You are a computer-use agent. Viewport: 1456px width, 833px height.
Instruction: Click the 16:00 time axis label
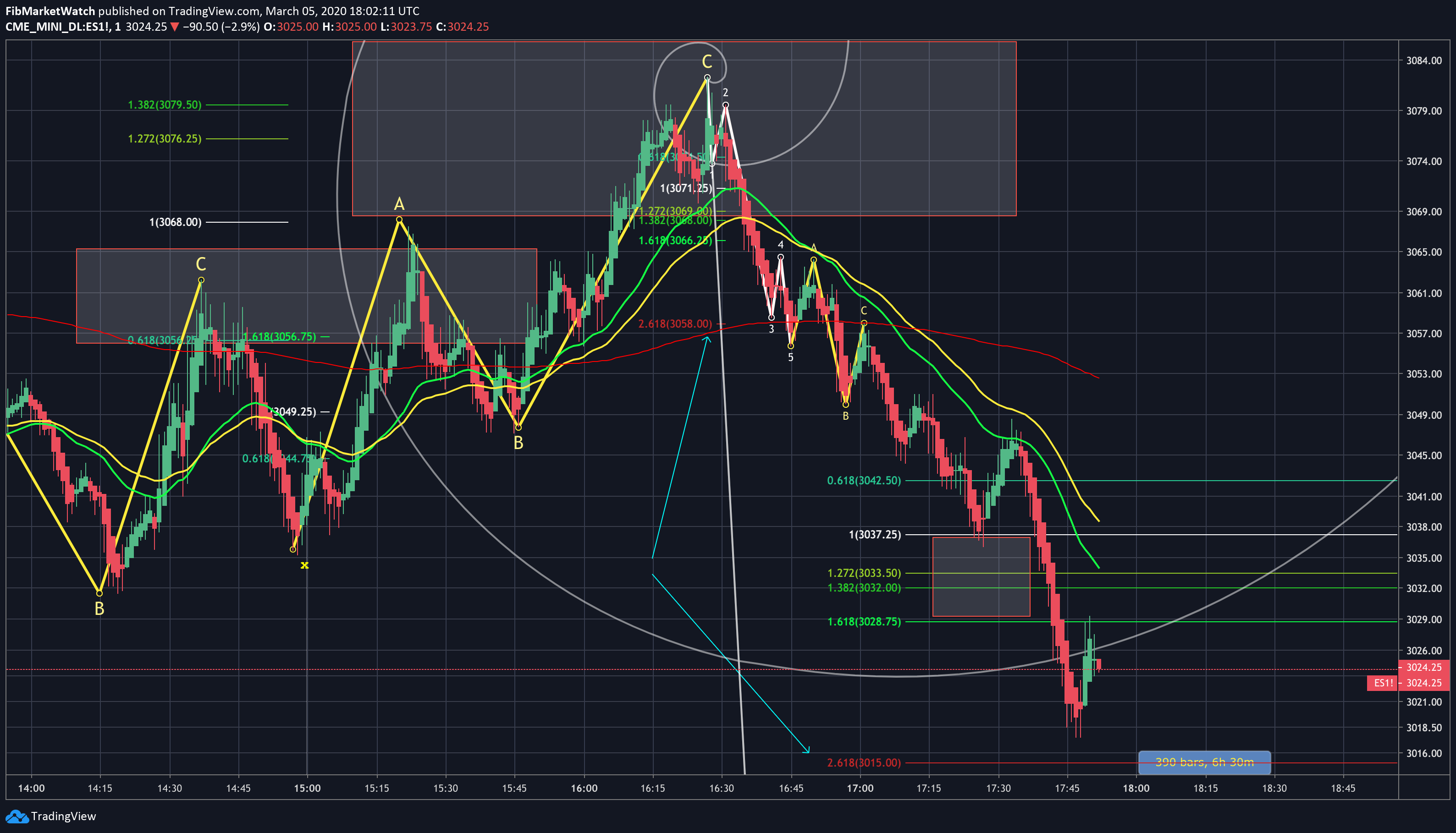(x=584, y=789)
